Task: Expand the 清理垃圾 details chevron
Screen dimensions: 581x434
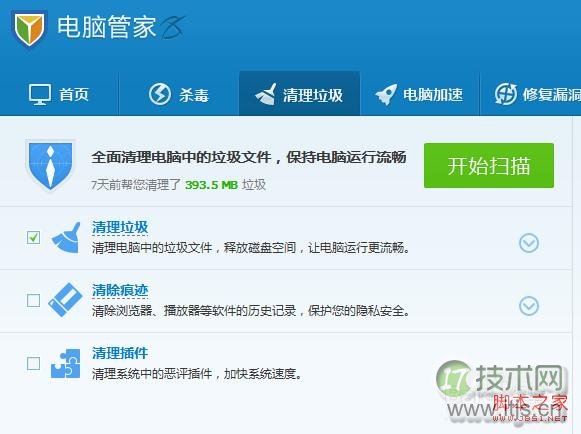Action: pos(529,243)
